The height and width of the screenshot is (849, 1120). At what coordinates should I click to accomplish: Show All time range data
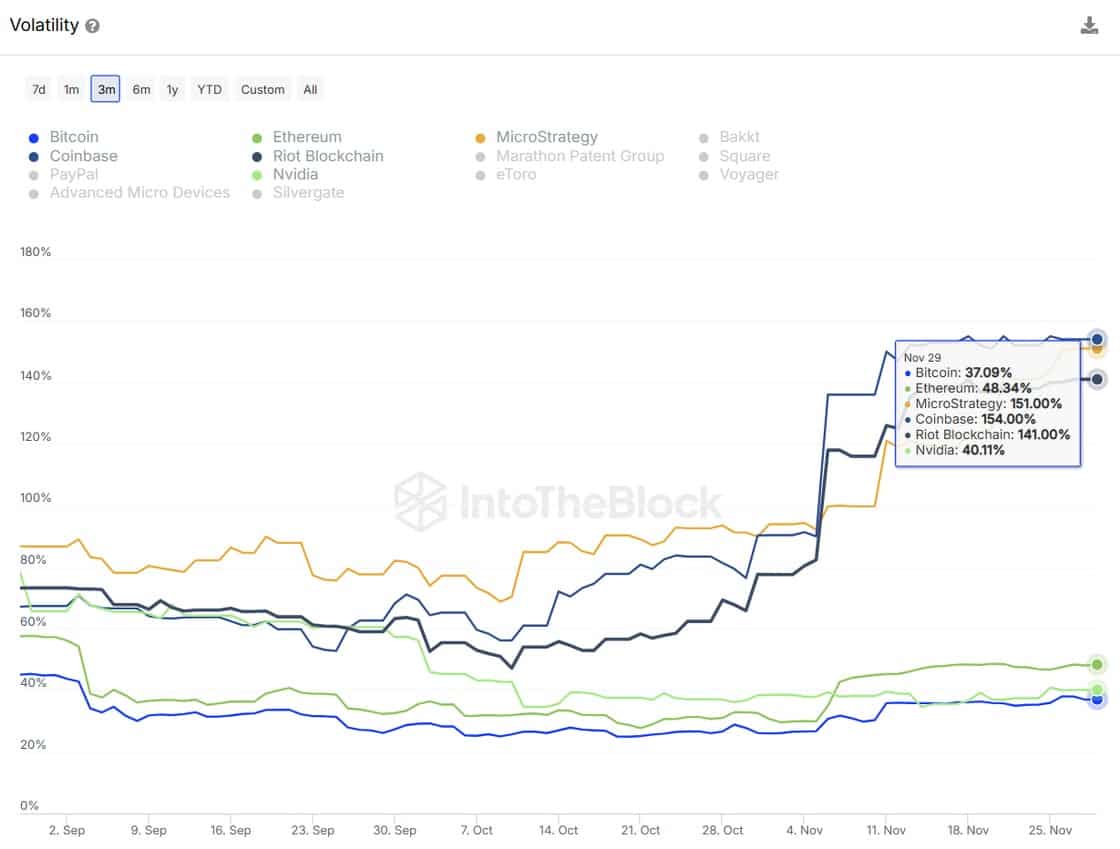(x=310, y=89)
